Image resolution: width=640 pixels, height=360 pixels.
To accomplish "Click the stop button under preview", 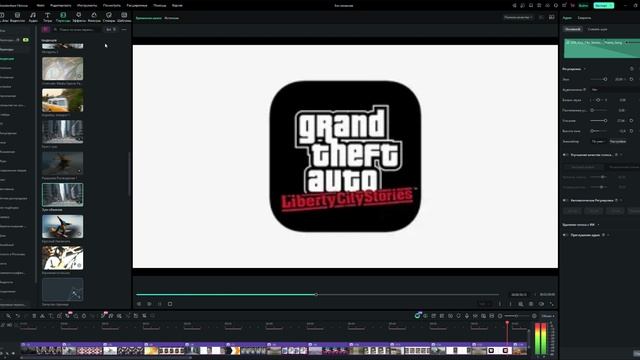I will [x=170, y=304].
